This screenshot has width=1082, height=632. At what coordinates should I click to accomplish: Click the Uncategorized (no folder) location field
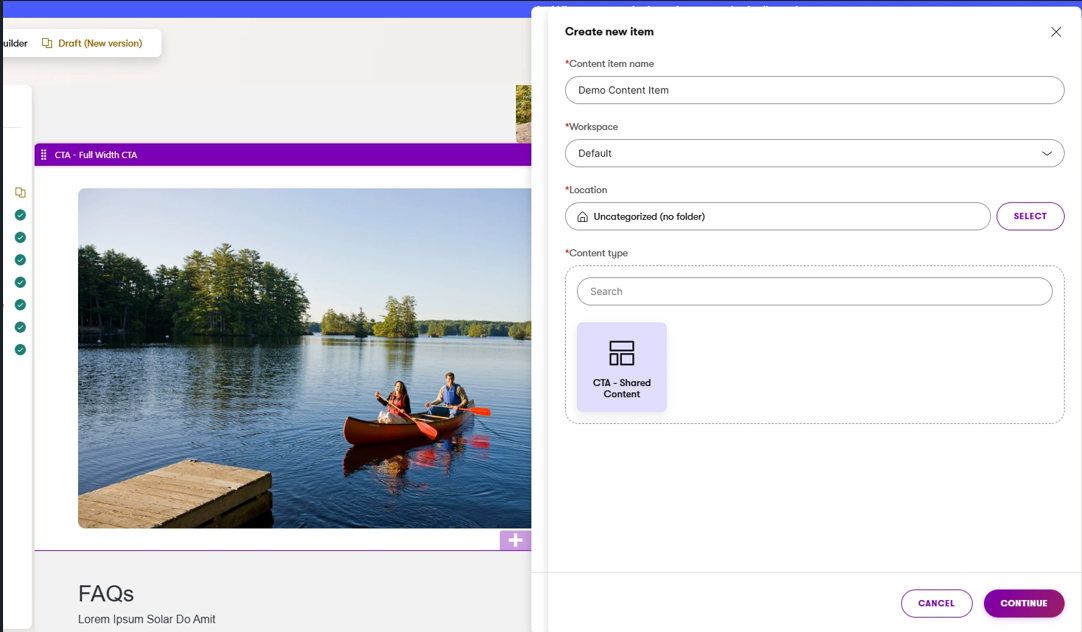click(777, 217)
